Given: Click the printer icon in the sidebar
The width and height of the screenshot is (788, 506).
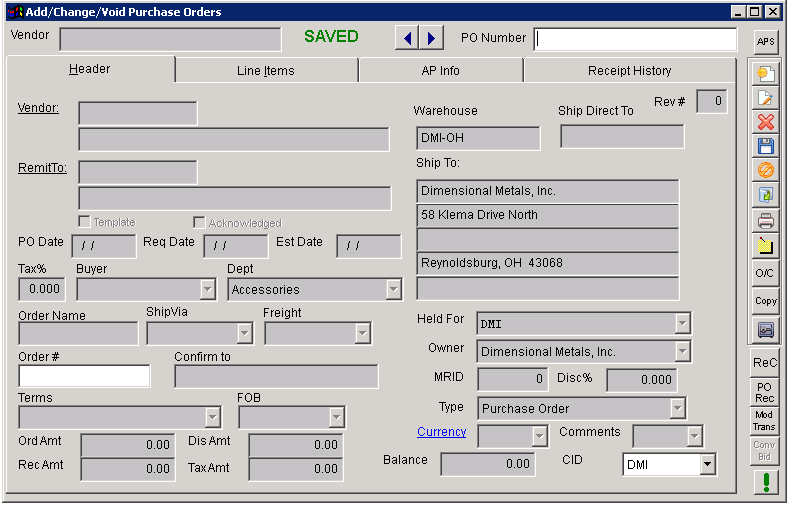Looking at the screenshot, I should [x=766, y=221].
